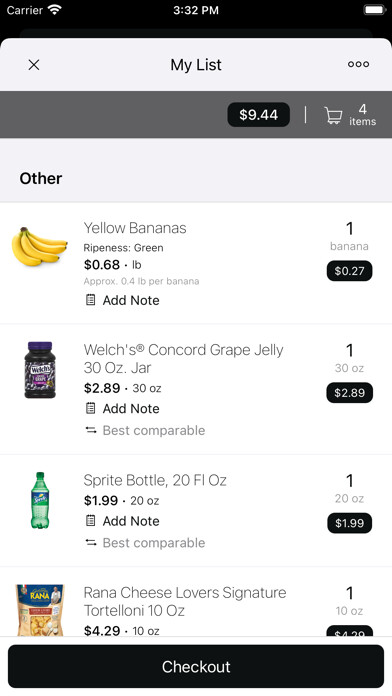
Task: Tap the $9.44 total price badge
Action: click(258, 115)
